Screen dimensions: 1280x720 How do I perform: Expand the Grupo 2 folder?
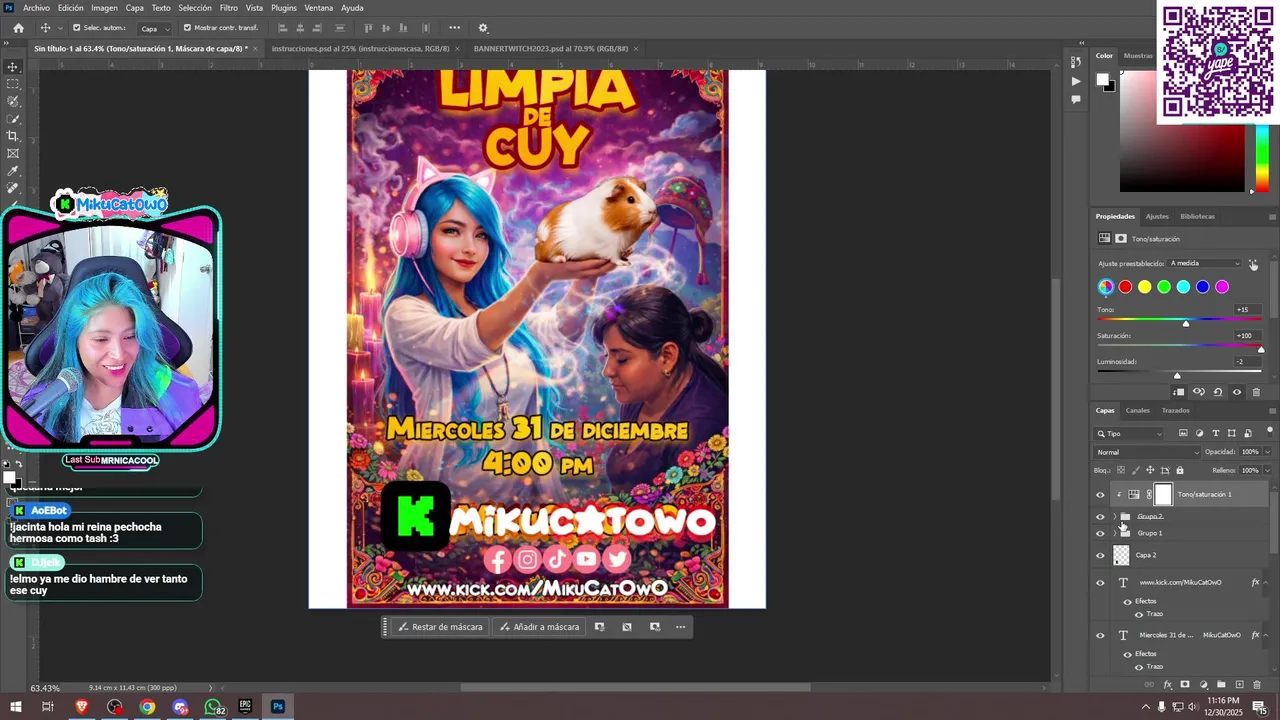(x=1114, y=517)
